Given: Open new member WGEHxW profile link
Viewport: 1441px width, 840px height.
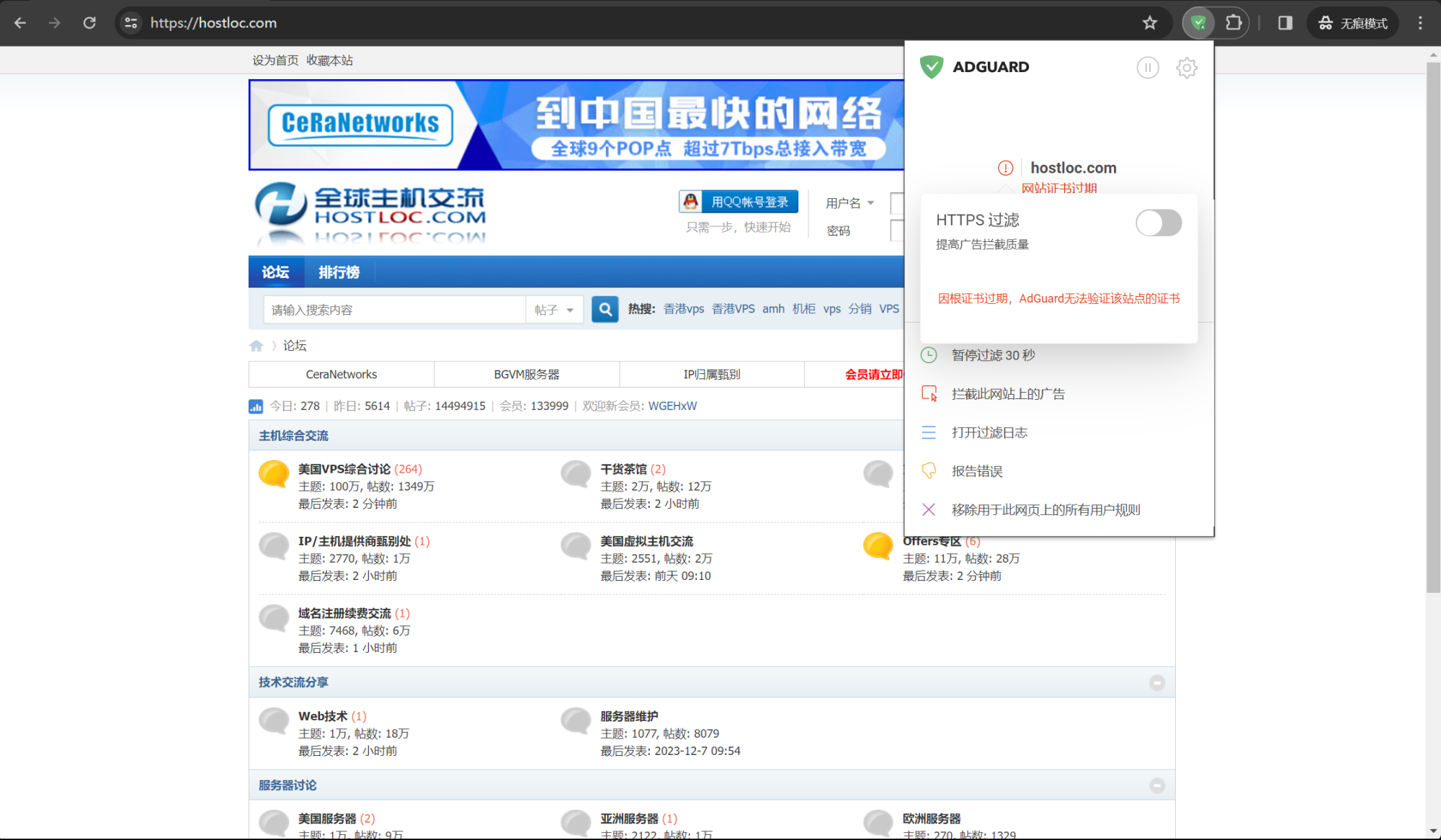Looking at the screenshot, I should (672, 406).
